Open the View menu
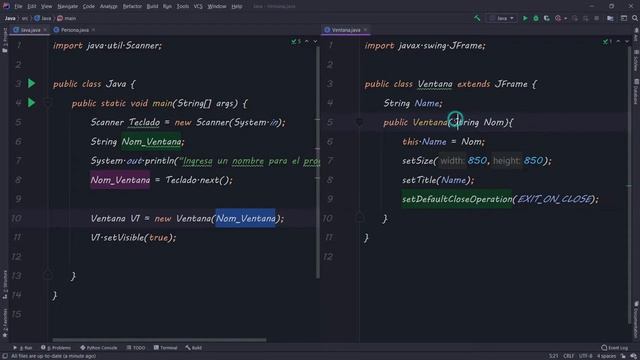 (47, 6)
